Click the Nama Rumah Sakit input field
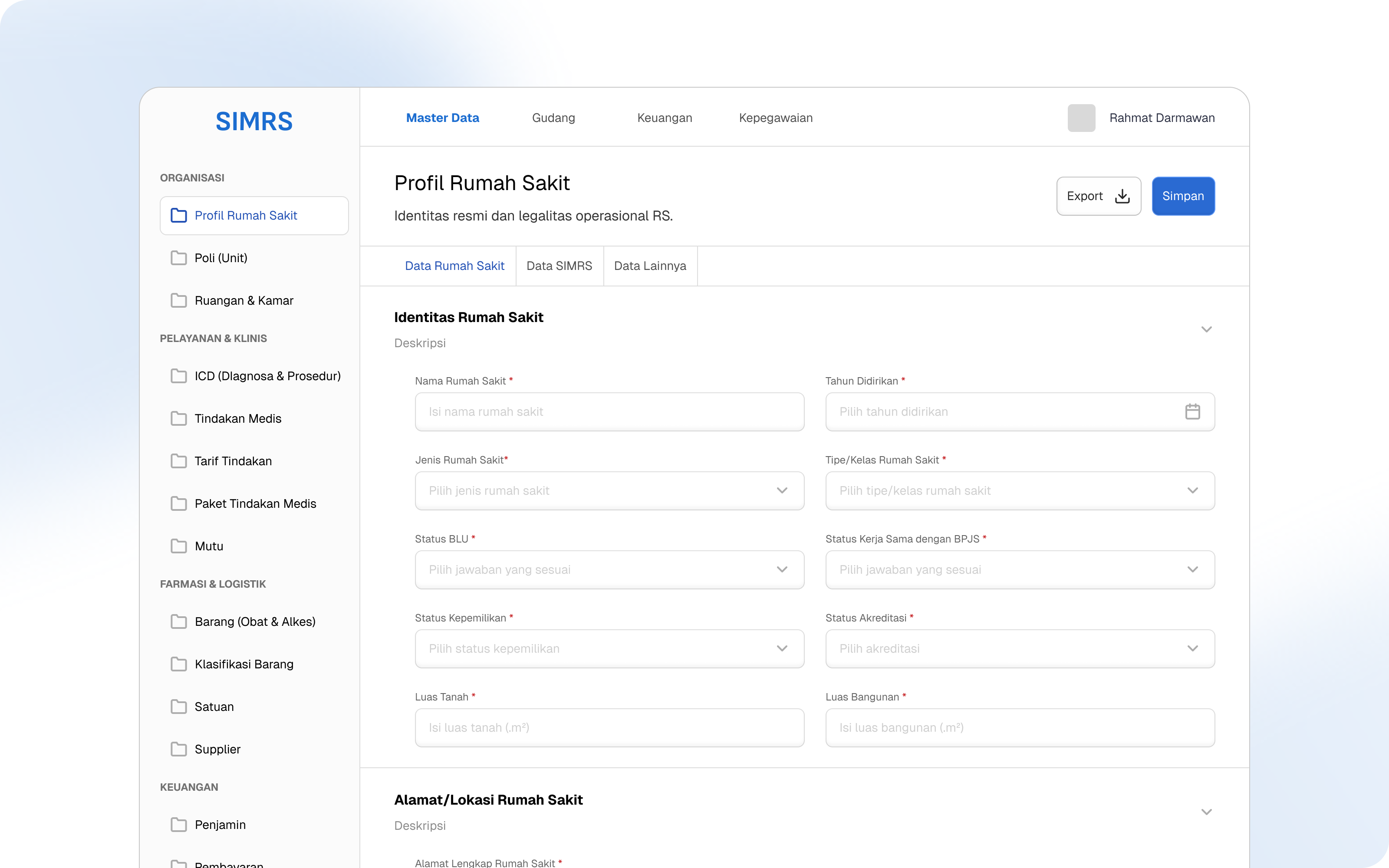 point(609,411)
